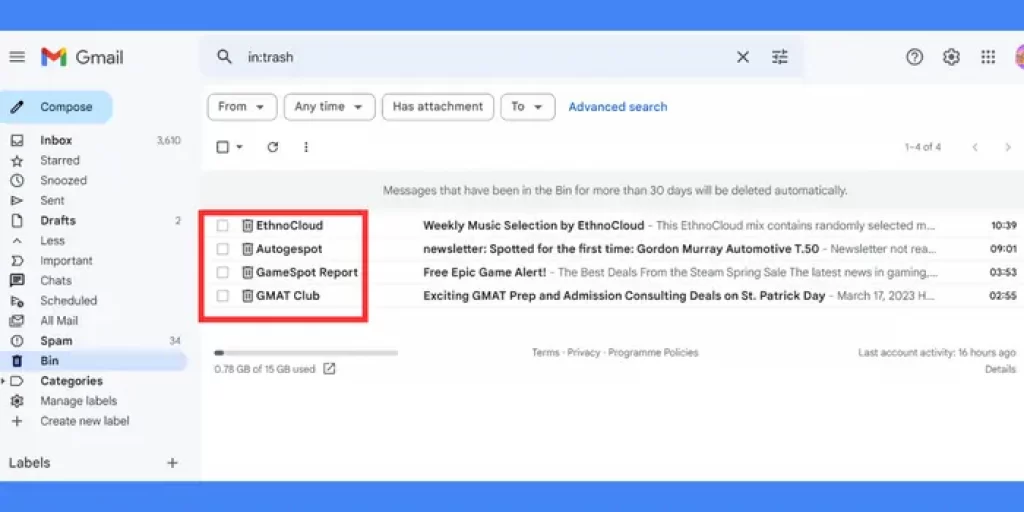Go to newer messages arrow
1024x512 pixels.
tap(974, 147)
